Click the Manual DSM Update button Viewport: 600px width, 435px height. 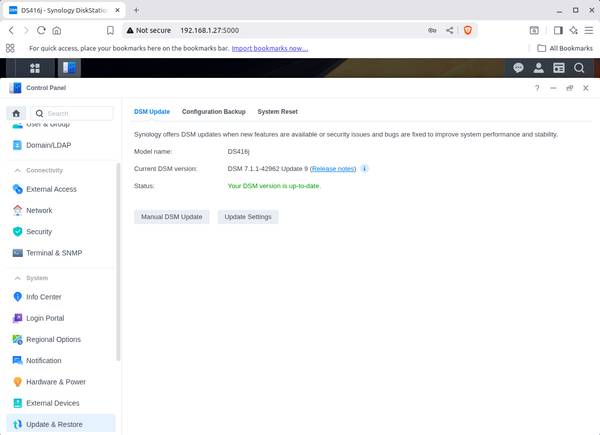tap(171, 216)
